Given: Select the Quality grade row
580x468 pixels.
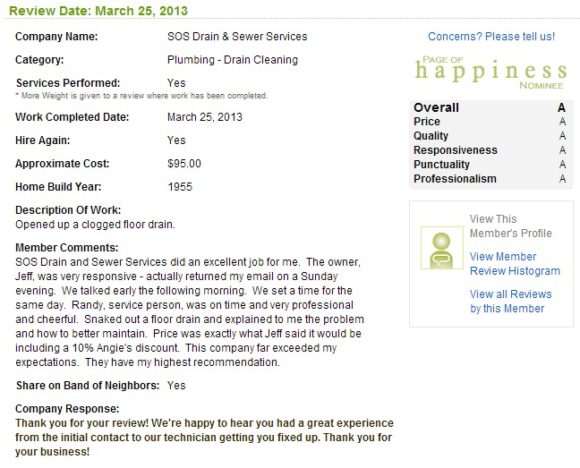Looking at the screenshot, I should [490, 136].
